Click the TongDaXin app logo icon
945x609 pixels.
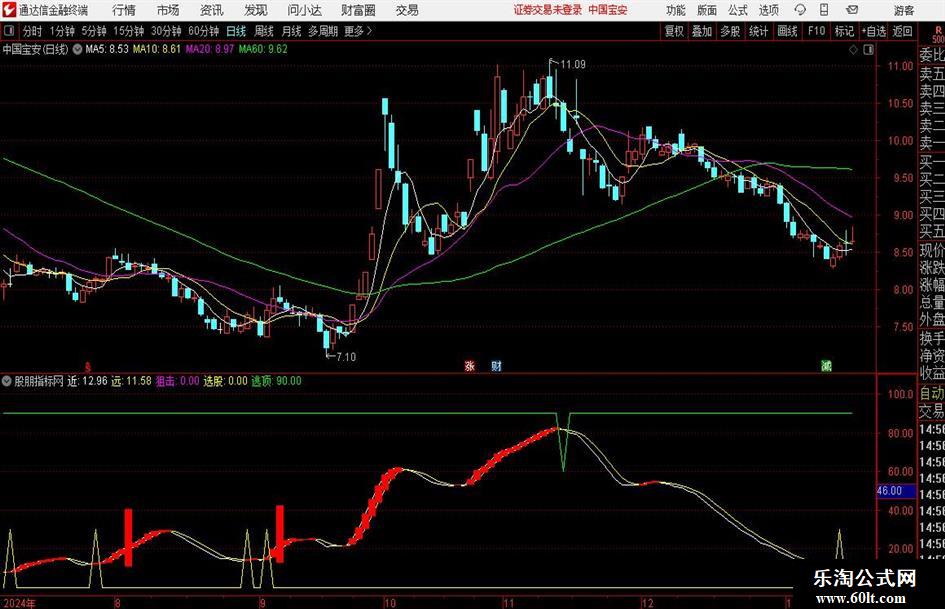pyautogui.click(x=9, y=10)
